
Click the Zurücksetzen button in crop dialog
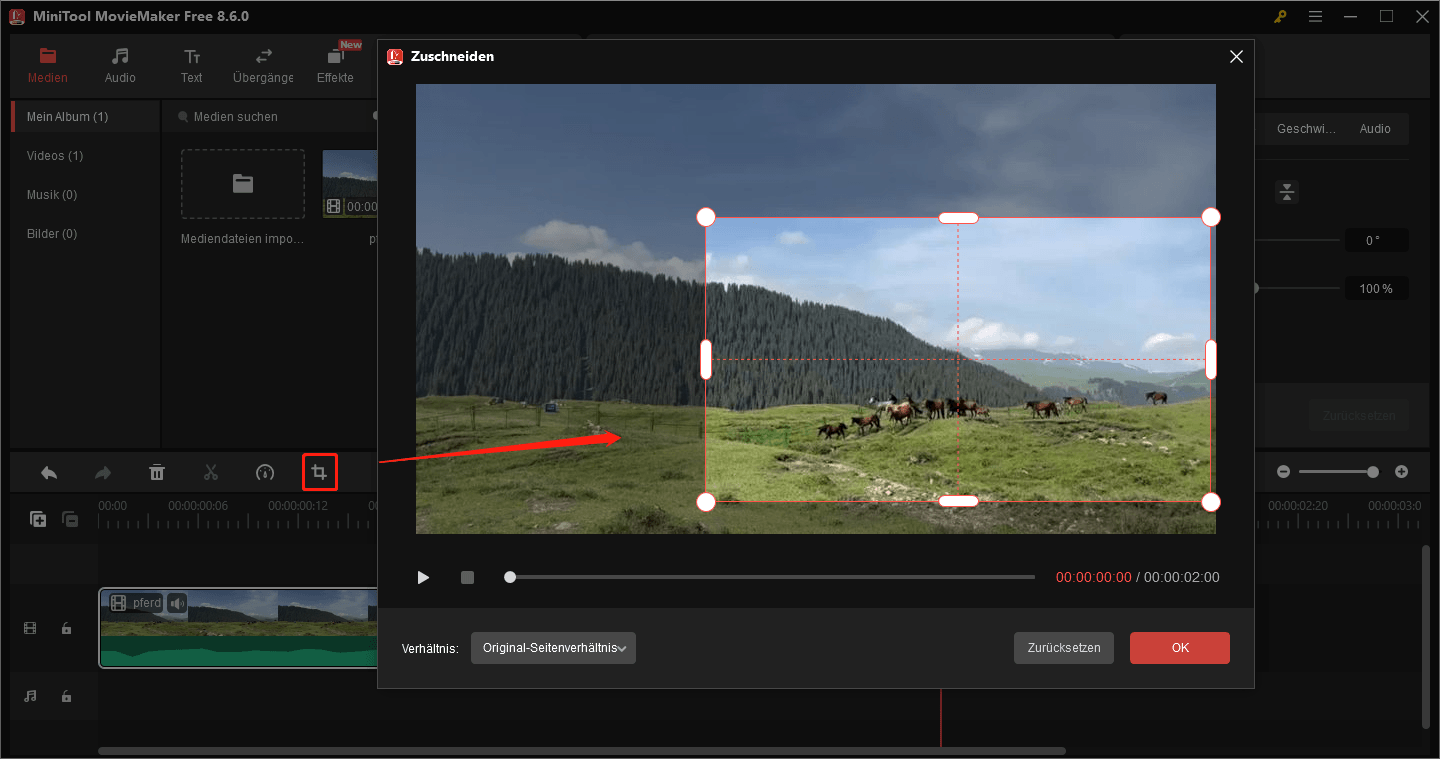click(x=1064, y=648)
